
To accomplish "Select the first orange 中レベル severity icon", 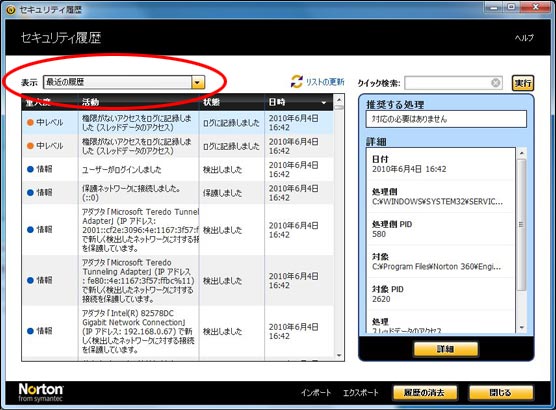I will pos(30,122).
